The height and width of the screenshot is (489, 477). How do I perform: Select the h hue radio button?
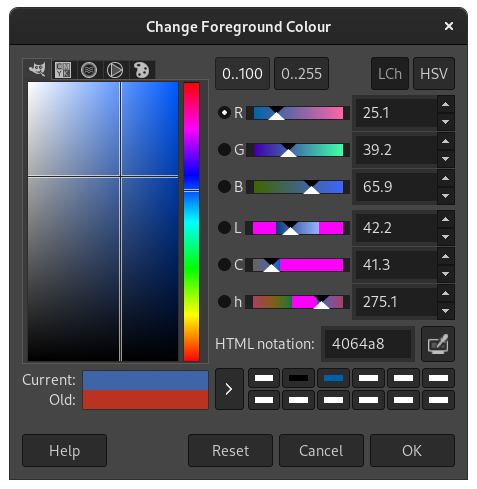click(x=224, y=302)
